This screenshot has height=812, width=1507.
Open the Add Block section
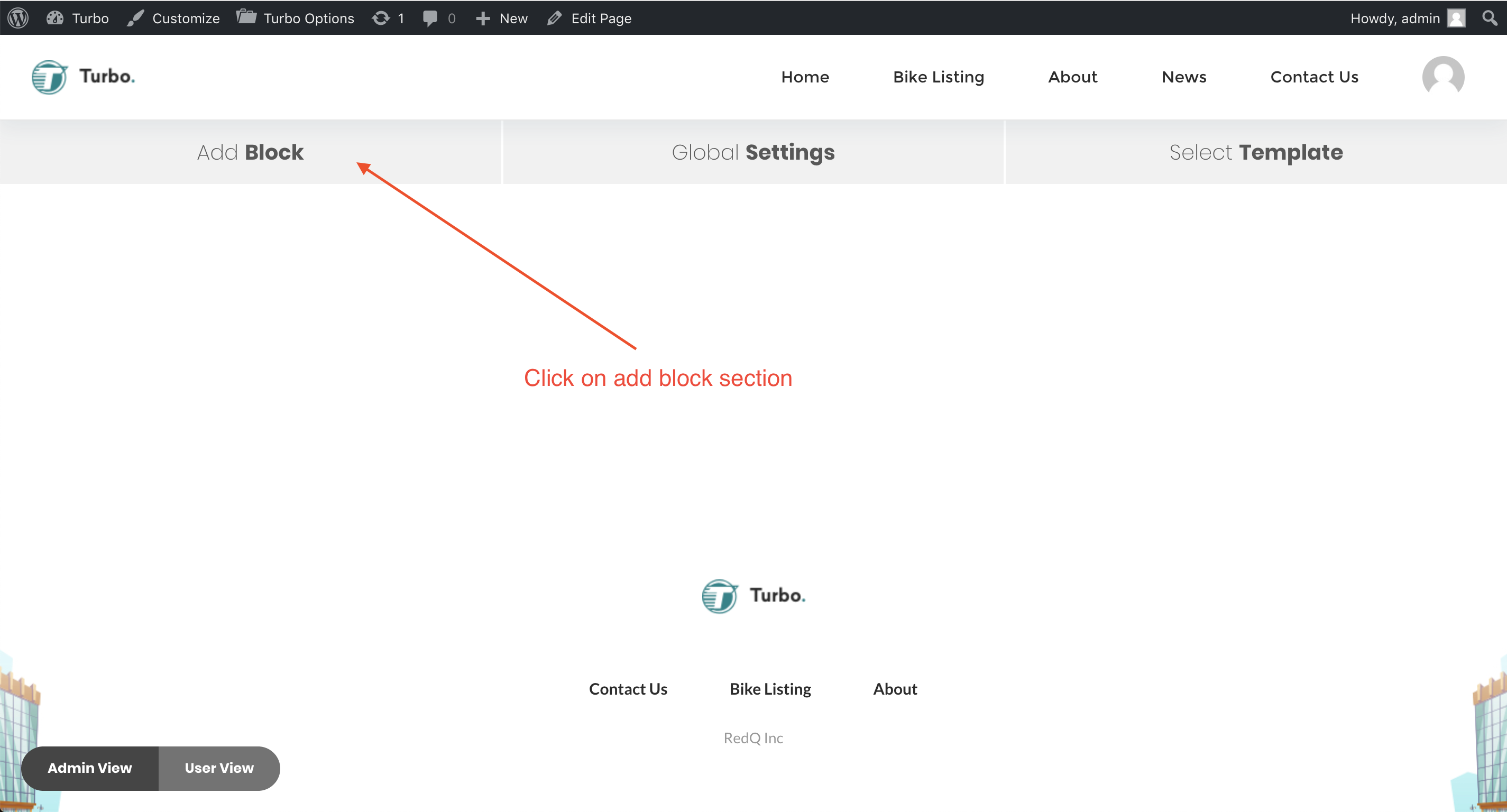[x=251, y=152]
